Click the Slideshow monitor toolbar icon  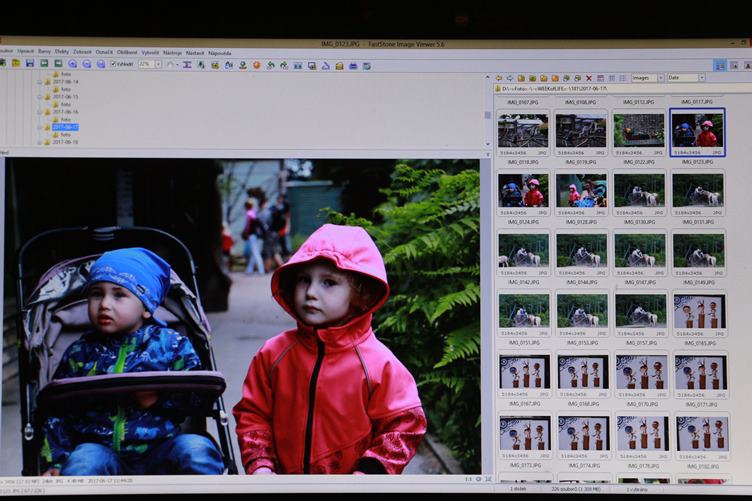[x=312, y=66]
